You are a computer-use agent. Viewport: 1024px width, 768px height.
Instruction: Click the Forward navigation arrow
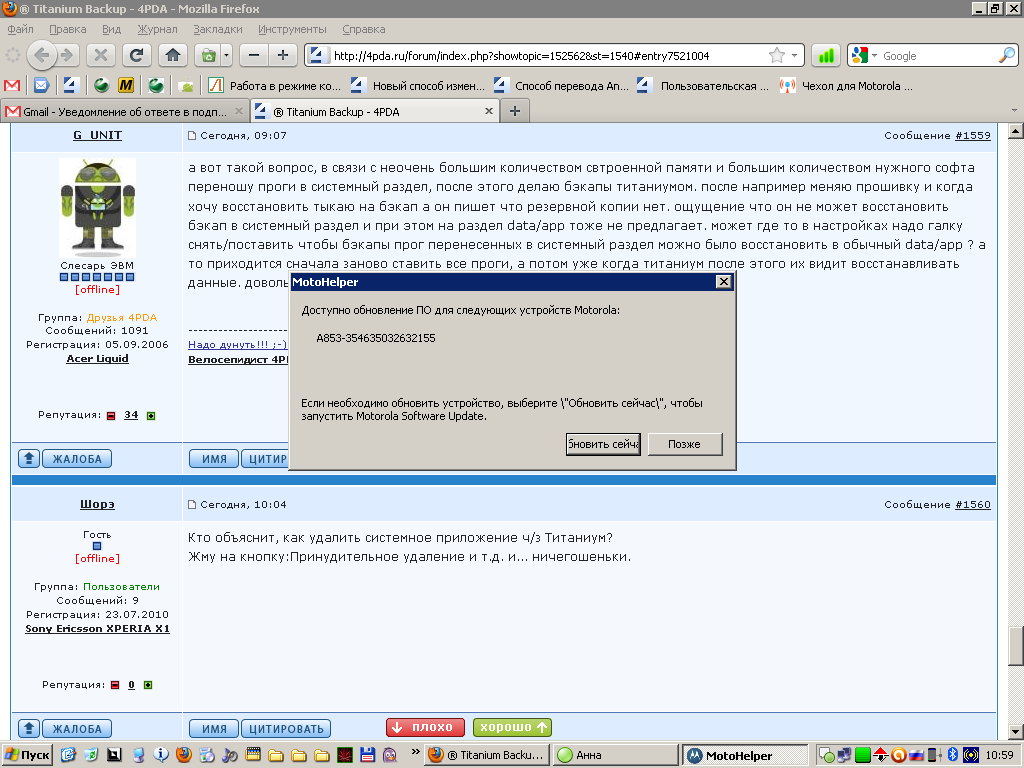coord(68,56)
